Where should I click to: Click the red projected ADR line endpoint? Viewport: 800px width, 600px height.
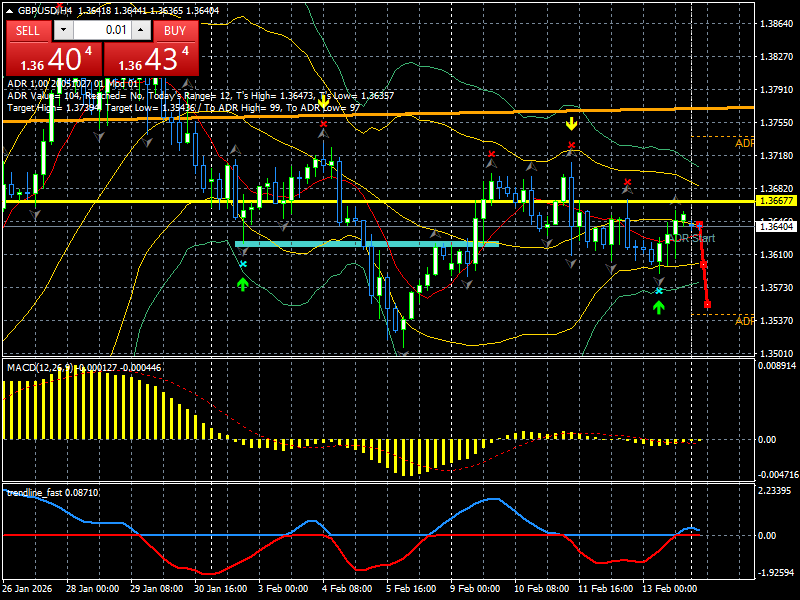point(707,305)
